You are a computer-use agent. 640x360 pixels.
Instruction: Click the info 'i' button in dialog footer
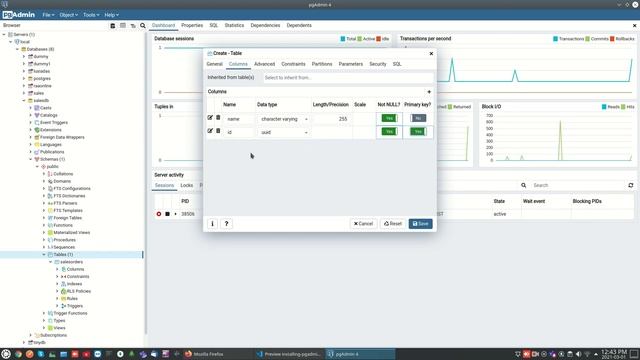coord(212,224)
